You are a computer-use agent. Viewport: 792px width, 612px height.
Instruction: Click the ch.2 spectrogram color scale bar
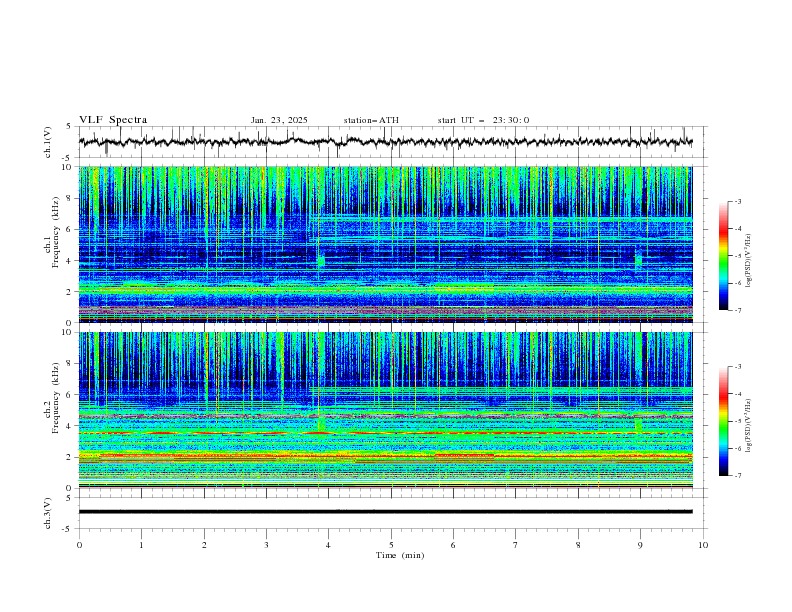pyautogui.click(x=723, y=421)
